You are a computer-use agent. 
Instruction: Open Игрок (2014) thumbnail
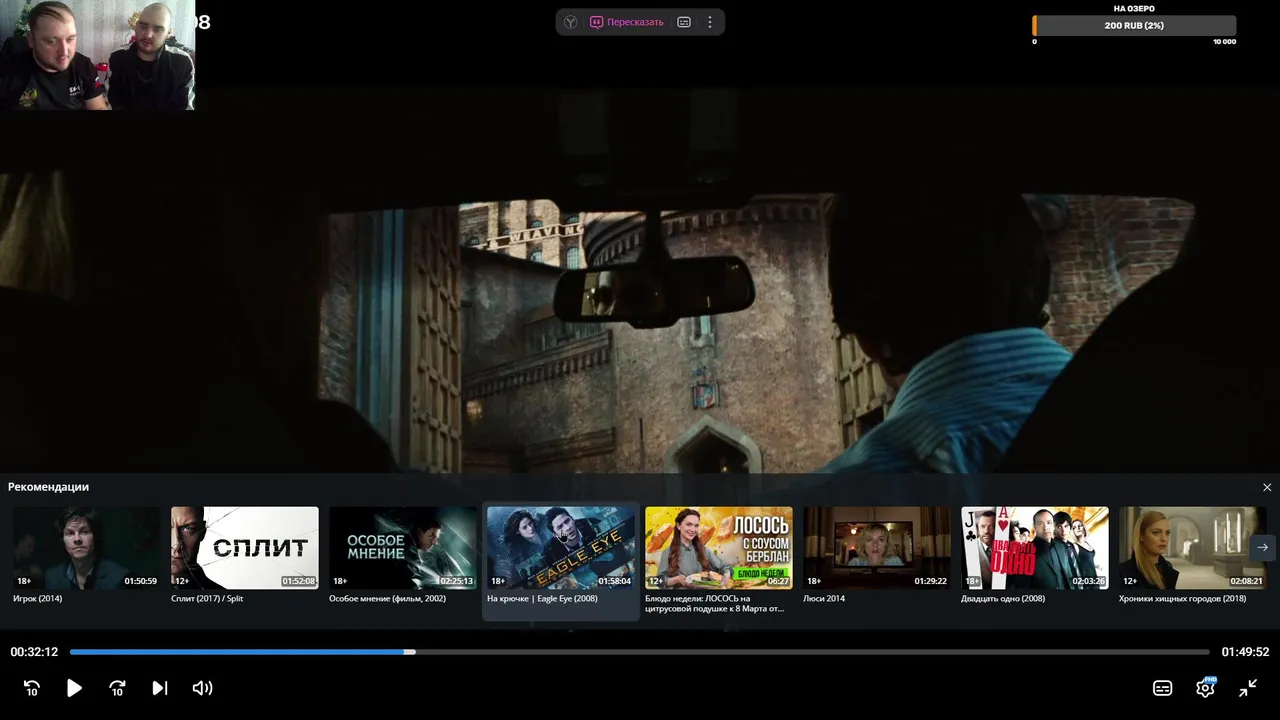[86, 548]
